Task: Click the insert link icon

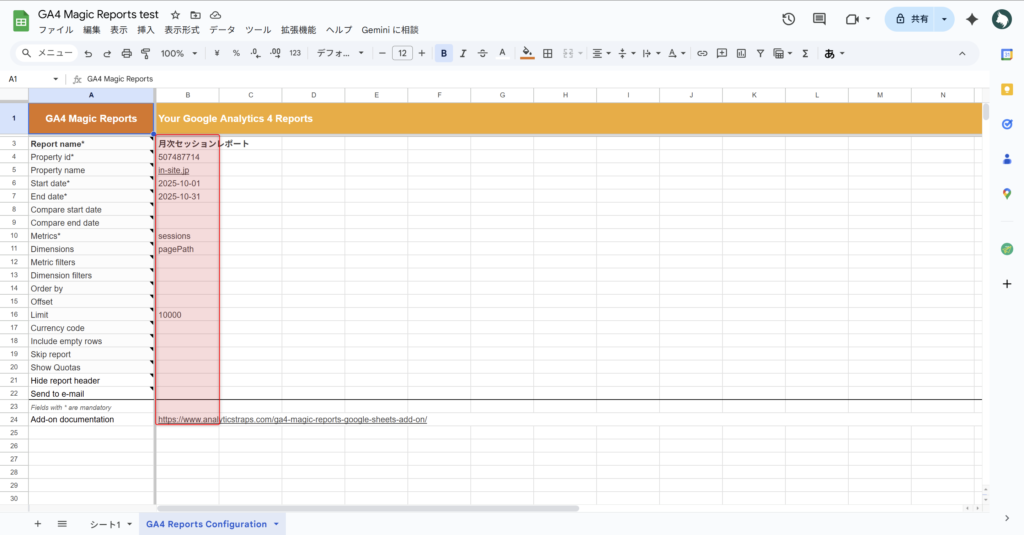Action: [x=702, y=53]
